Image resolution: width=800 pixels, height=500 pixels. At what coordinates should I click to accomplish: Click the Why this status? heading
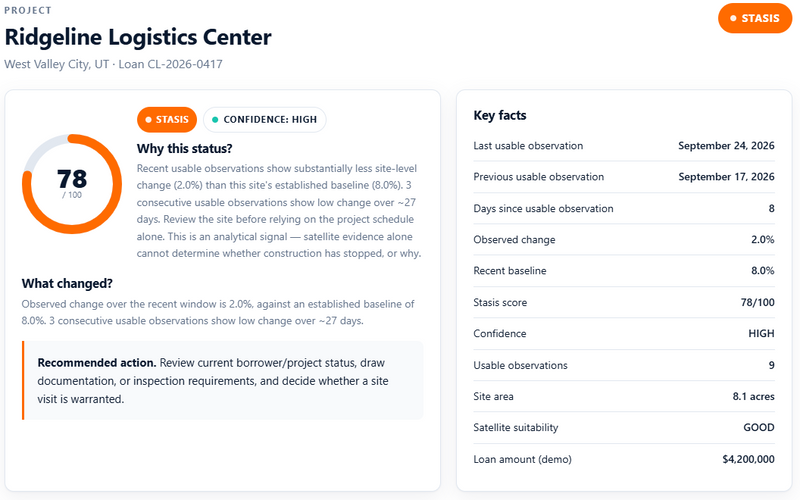coord(184,148)
